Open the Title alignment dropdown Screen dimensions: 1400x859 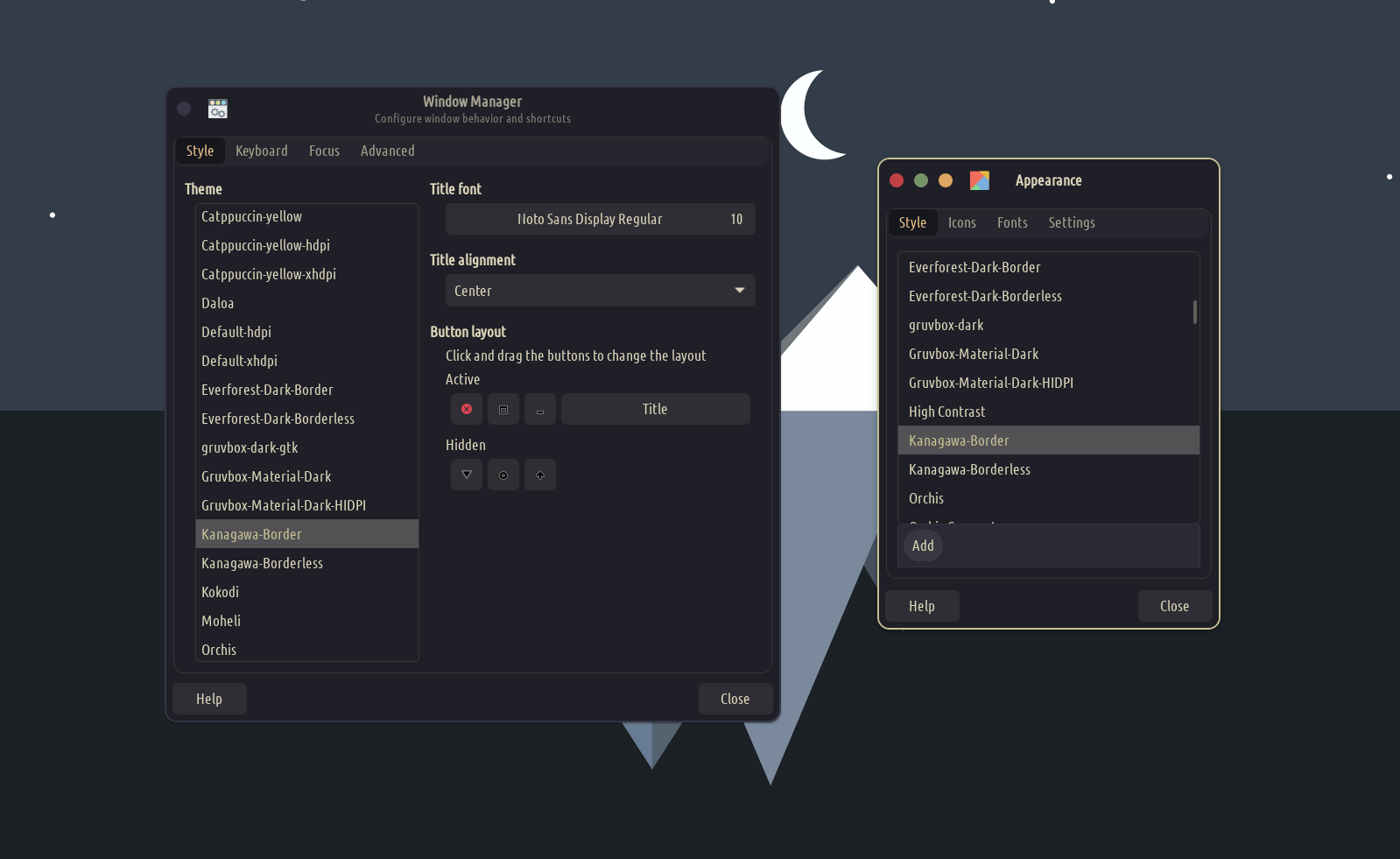pos(600,291)
